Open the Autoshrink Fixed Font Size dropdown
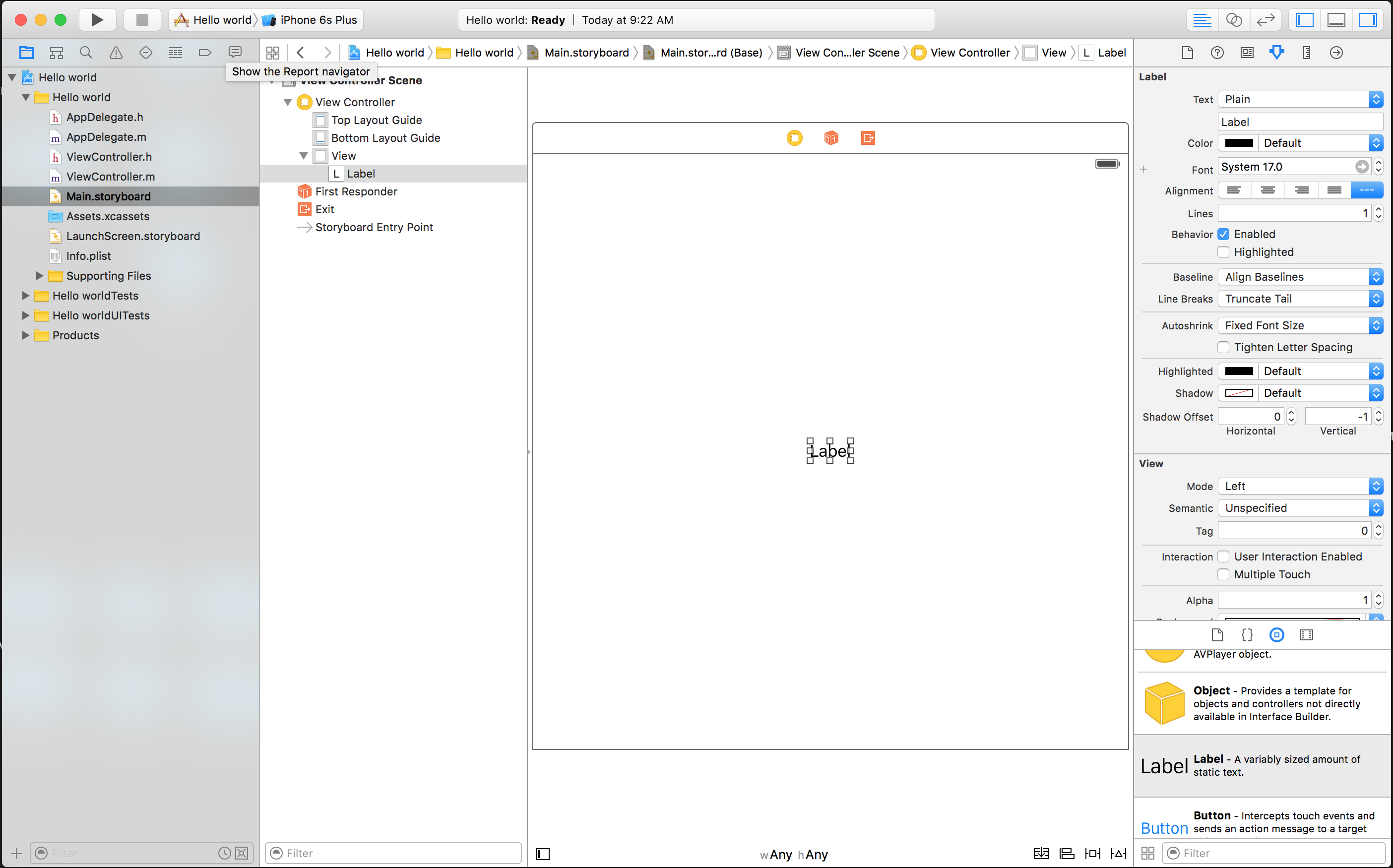Screen dimensions: 1393x868 [x=1300, y=325]
